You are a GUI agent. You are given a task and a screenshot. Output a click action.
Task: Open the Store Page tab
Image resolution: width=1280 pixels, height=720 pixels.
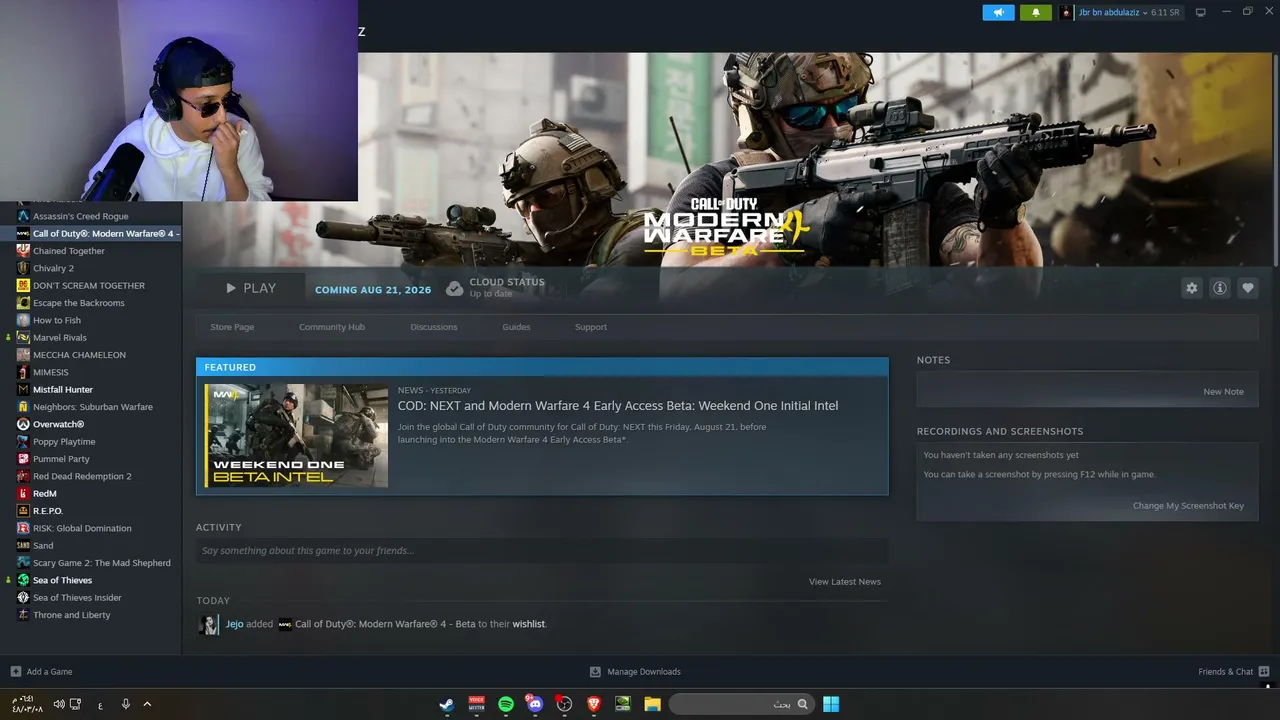(232, 327)
